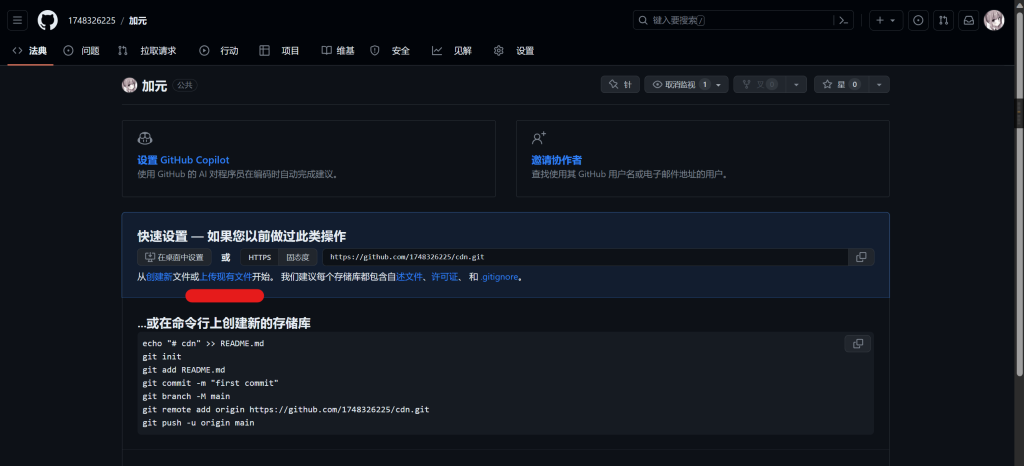The width and height of the screenshot is (1024, 466).
Task: Click the 公共 visibility badge
Action: (x=185, y=85)
